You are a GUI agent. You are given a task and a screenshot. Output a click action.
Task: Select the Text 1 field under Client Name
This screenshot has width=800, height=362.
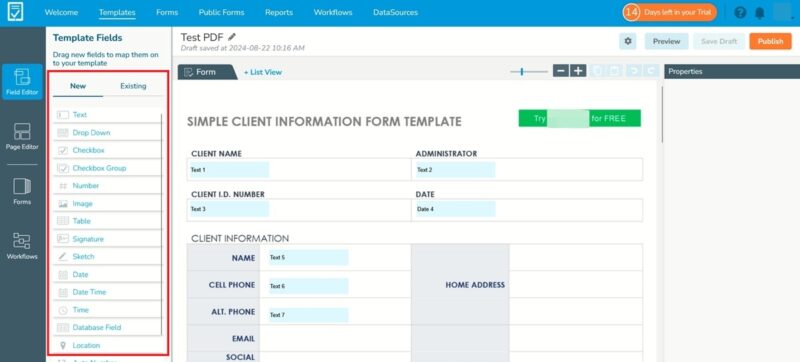[x=229, y=170]
